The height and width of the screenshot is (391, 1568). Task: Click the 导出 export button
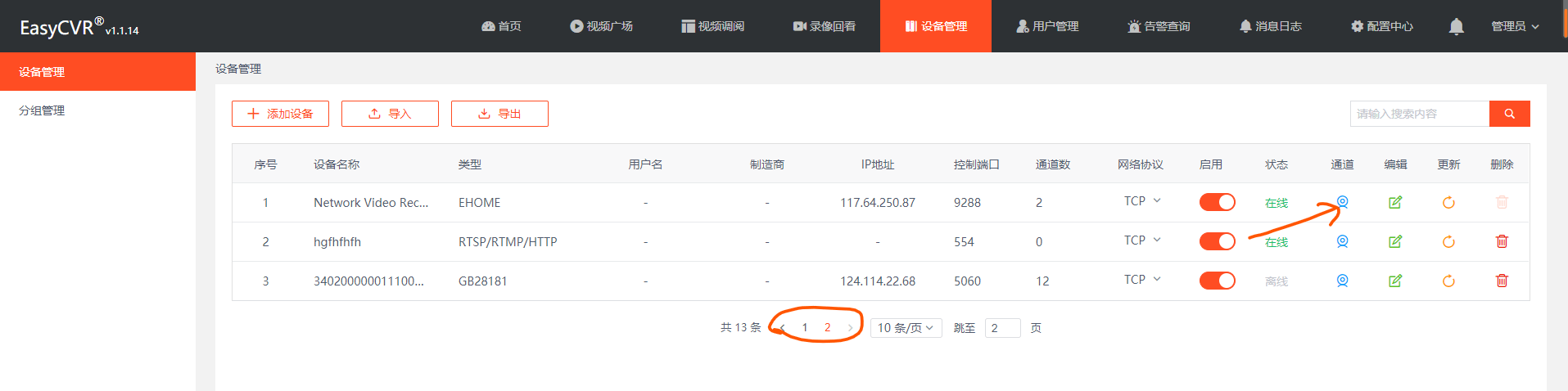point(499,114)
